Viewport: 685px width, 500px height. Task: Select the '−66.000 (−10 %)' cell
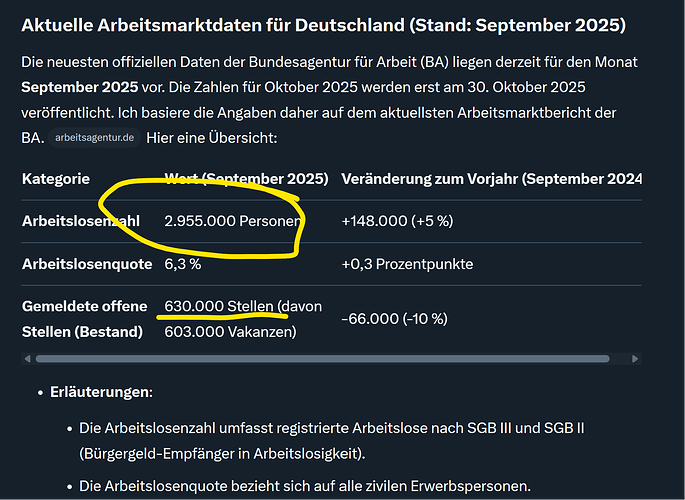tap(394, 318)
